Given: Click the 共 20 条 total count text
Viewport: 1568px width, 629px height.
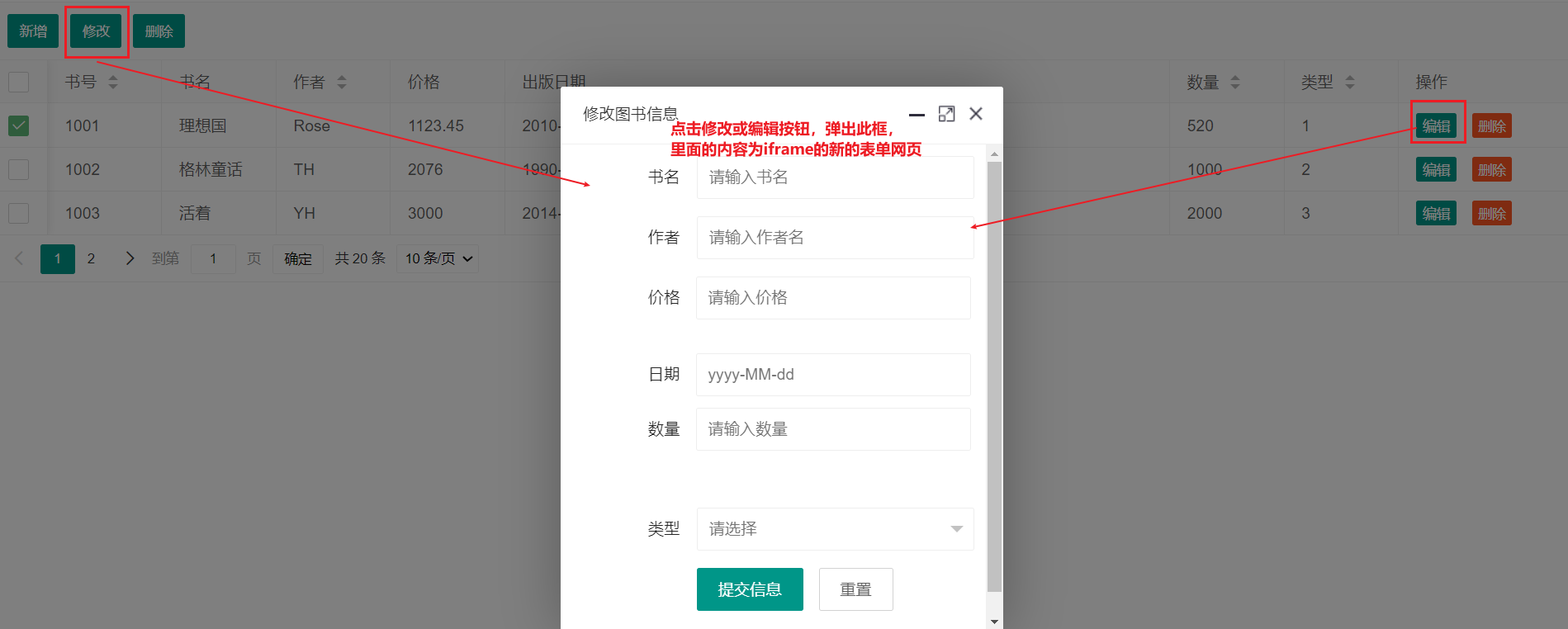Looking at the screenshot, I should pyautogui.click(x=360, y=258).
